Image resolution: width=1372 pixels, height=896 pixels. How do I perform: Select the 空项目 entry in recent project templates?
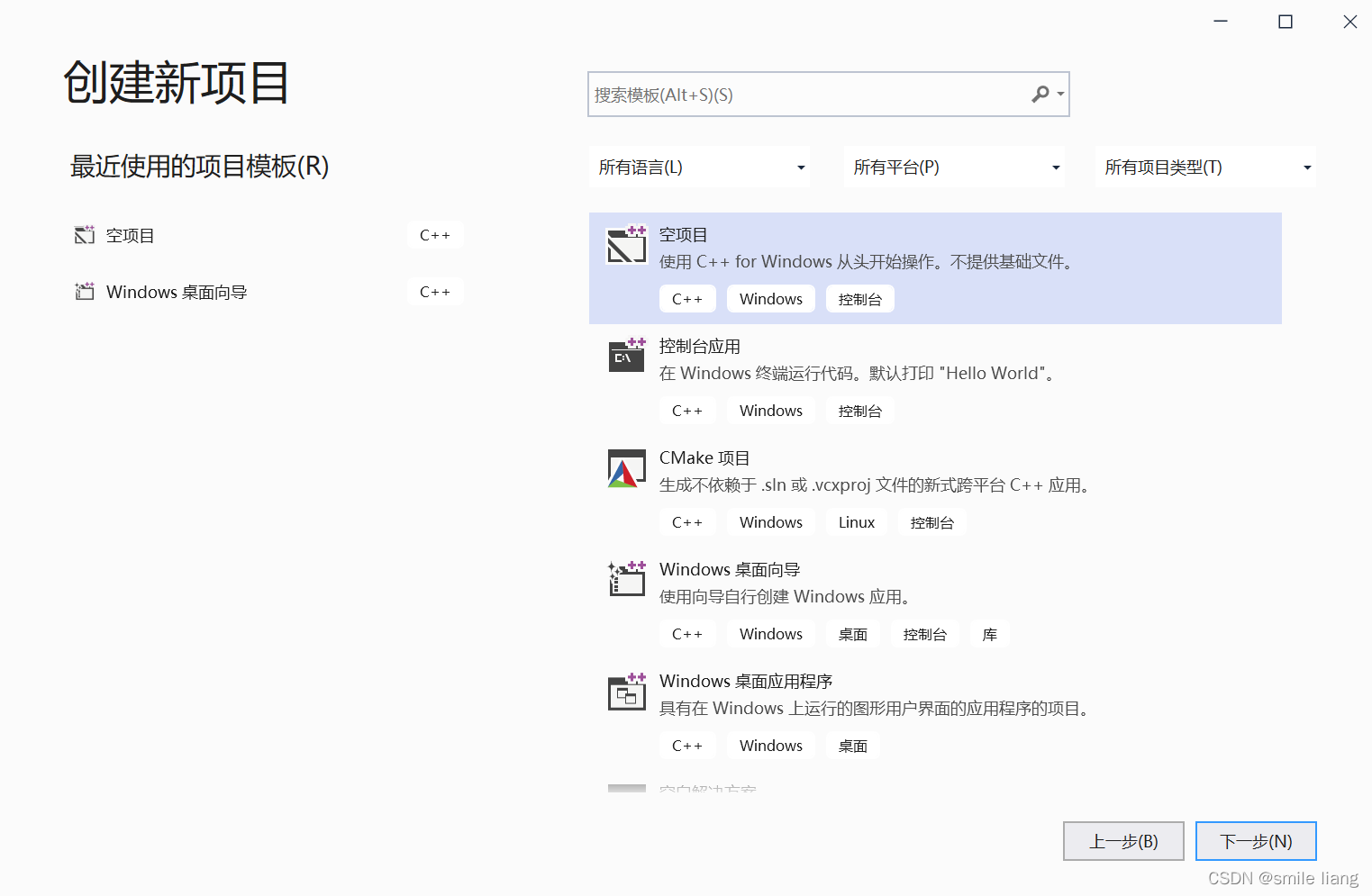click(131, 234)
